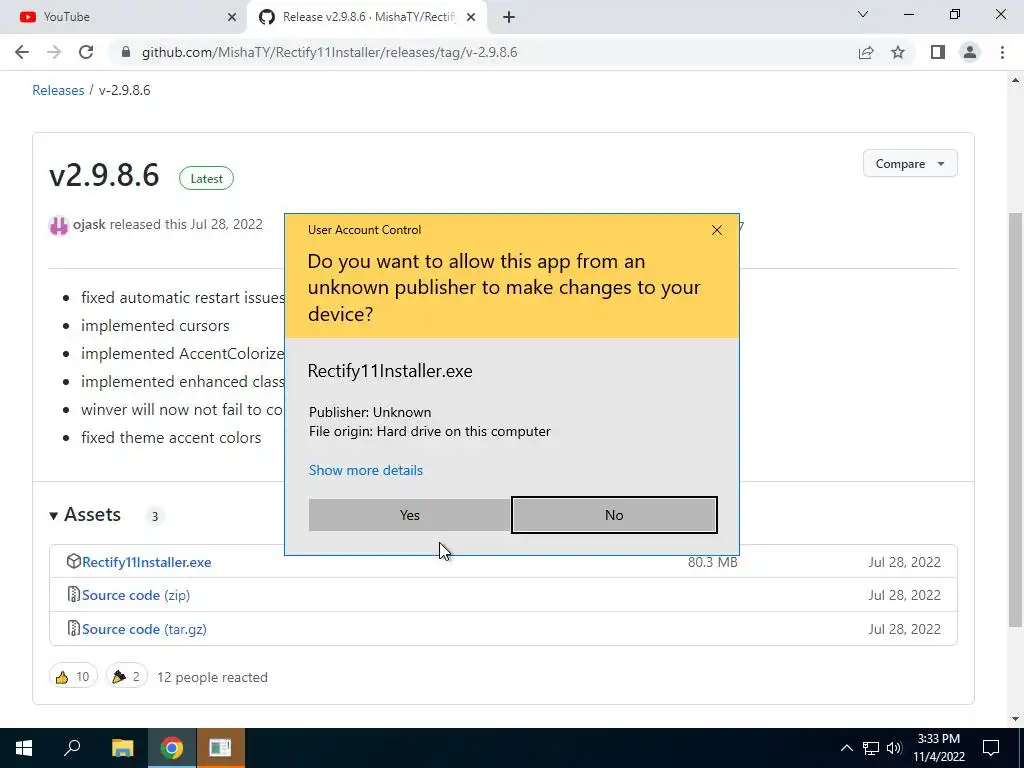
Task: Click the Rectify installer taskbar icon
Action: (x=220, y=748)
